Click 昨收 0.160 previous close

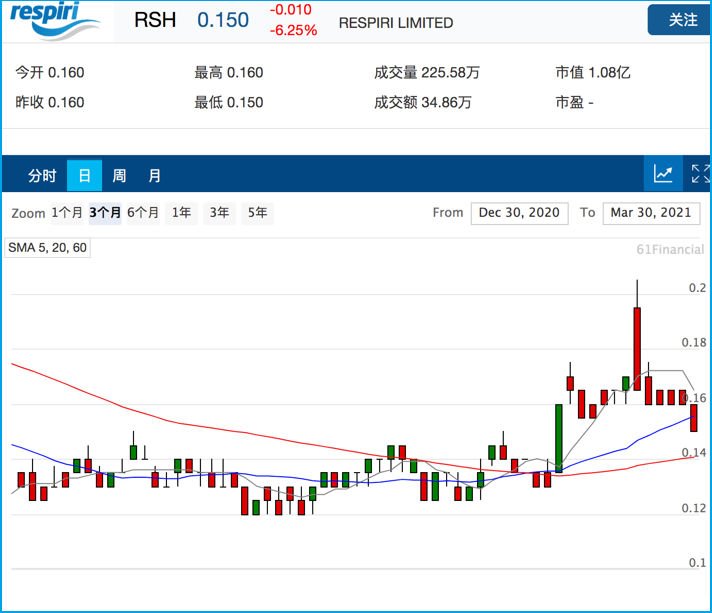[49, 102]
